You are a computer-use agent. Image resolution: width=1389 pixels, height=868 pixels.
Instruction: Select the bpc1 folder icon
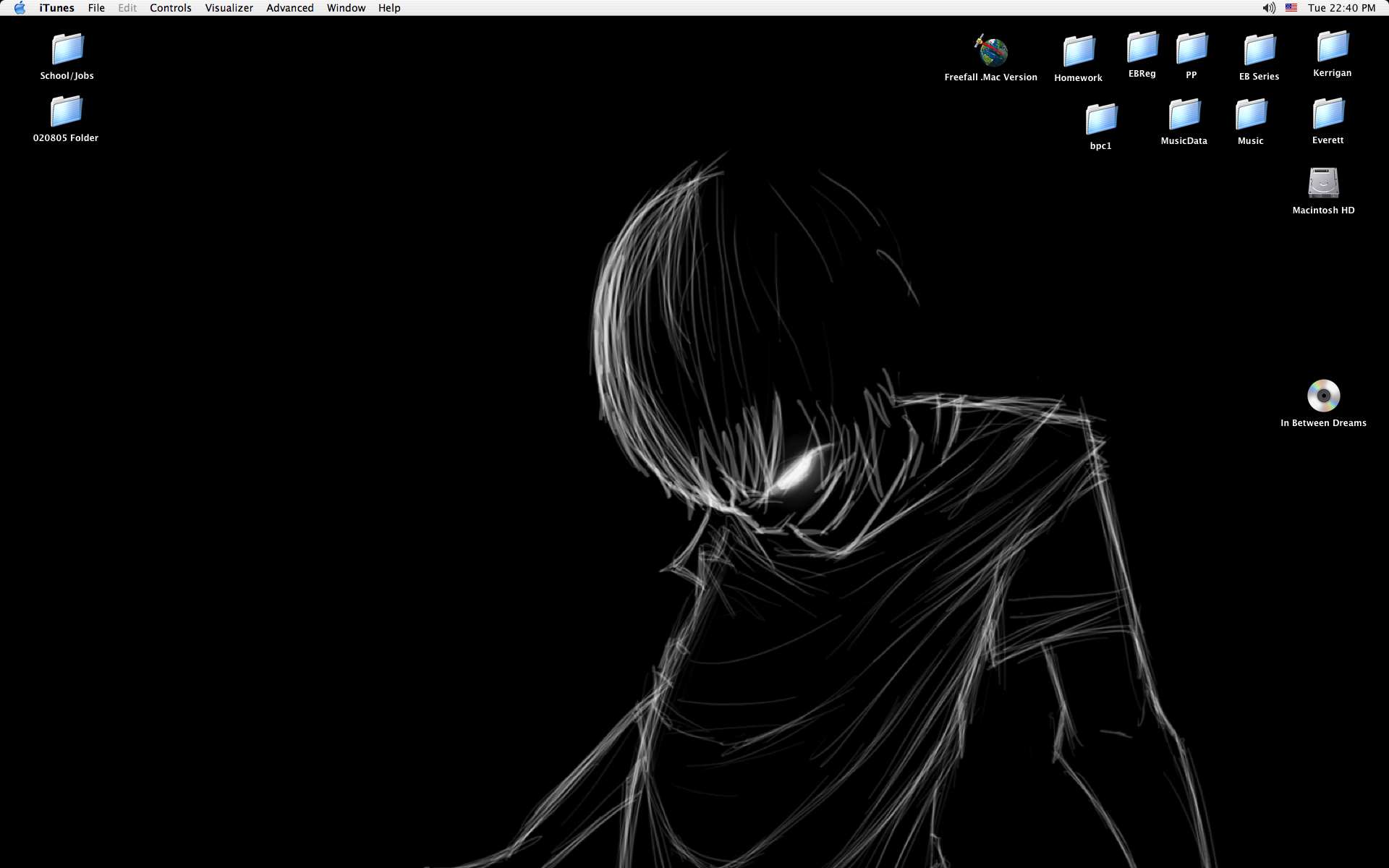pos(1101,119)
